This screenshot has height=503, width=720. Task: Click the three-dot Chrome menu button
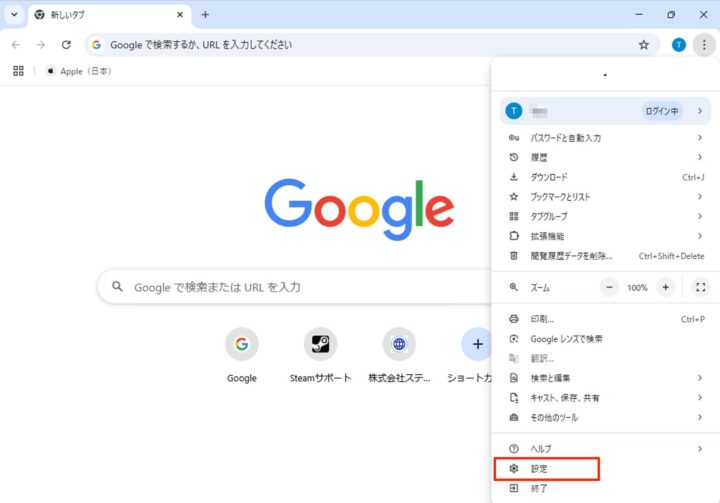tap(704, 45)
